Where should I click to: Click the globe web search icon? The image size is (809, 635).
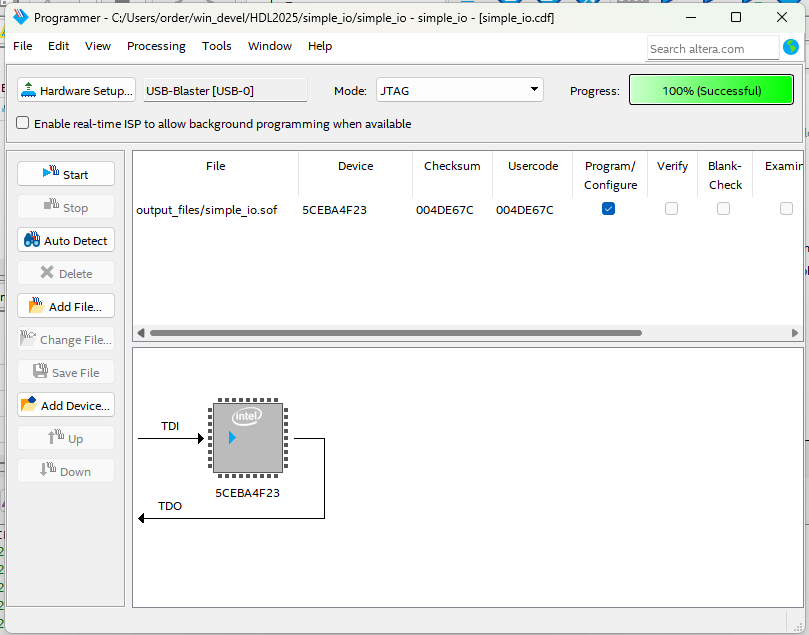point(791,47)
